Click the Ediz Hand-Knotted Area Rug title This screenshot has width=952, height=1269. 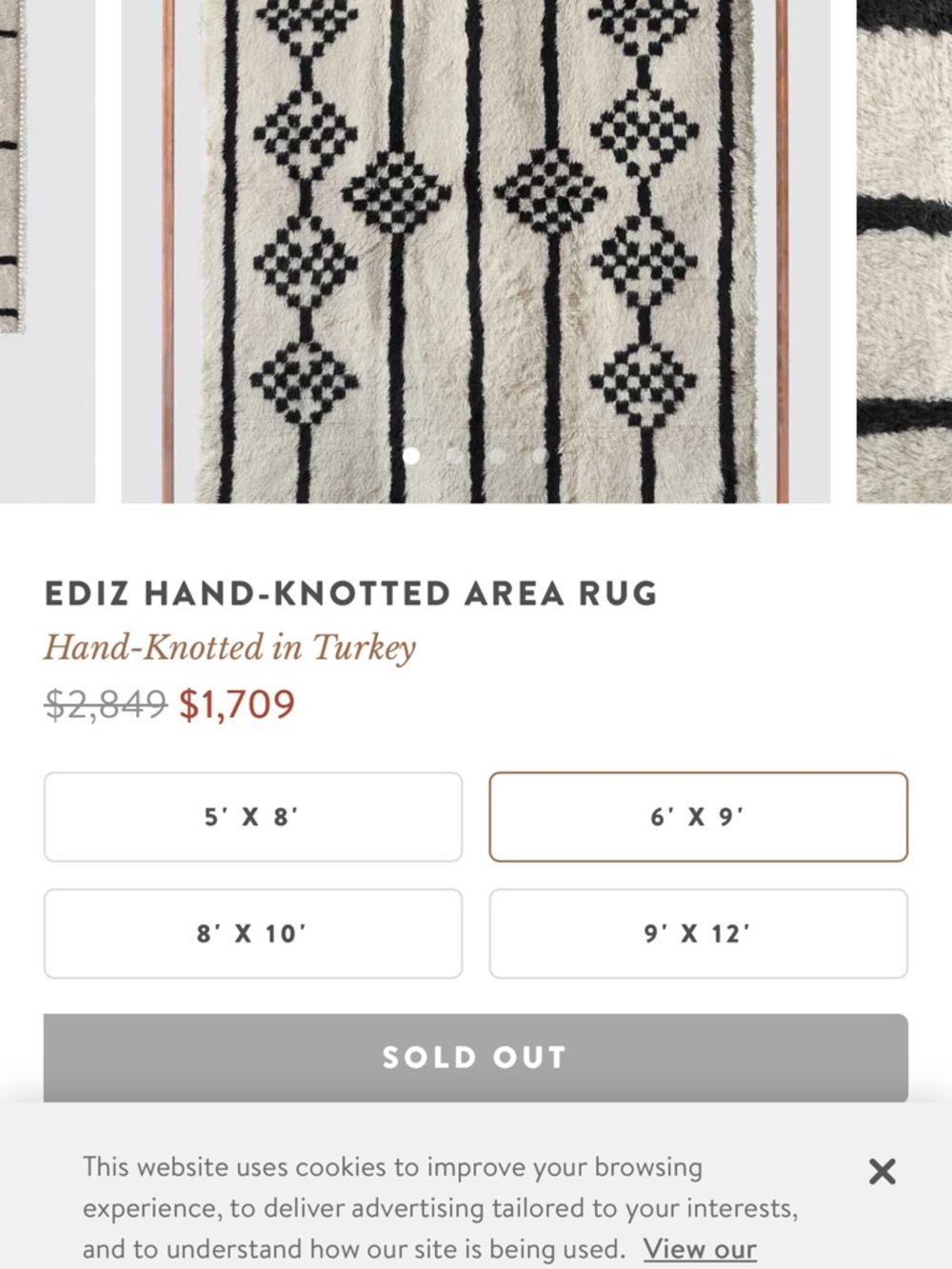coord(350,592)
